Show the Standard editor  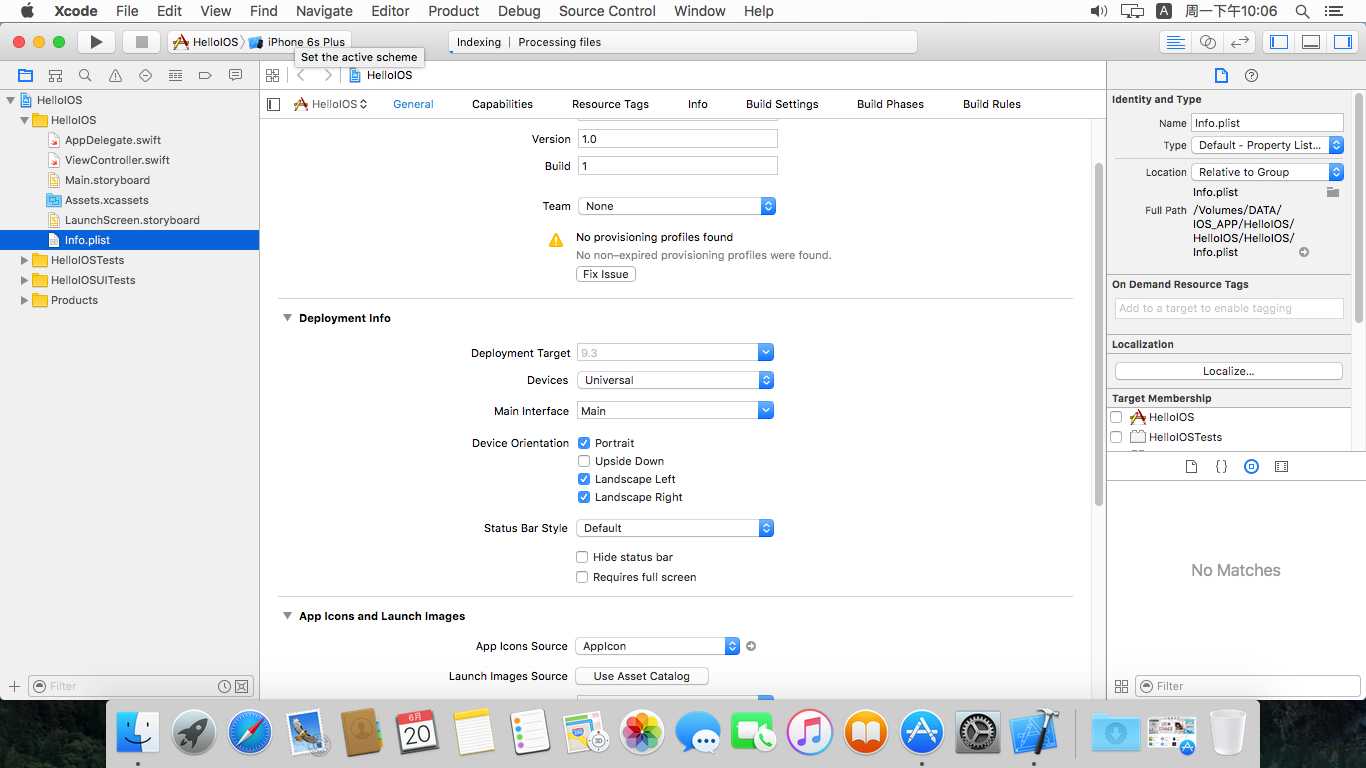coord(1176,42)
